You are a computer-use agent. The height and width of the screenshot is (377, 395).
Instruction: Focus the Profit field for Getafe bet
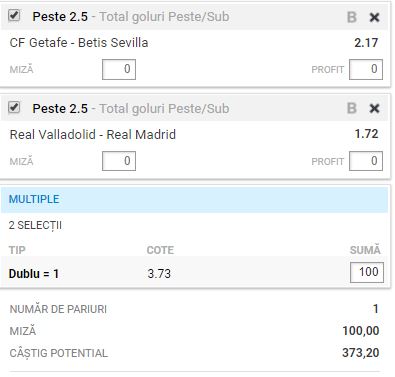click(366, 69)
